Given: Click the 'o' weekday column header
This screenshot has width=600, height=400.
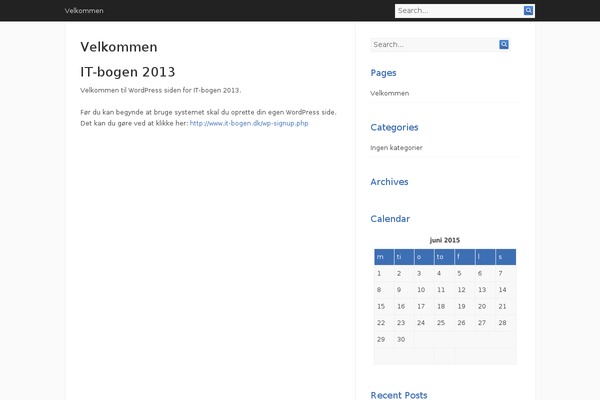Looking at the screenshot, I should click(424, 257).
